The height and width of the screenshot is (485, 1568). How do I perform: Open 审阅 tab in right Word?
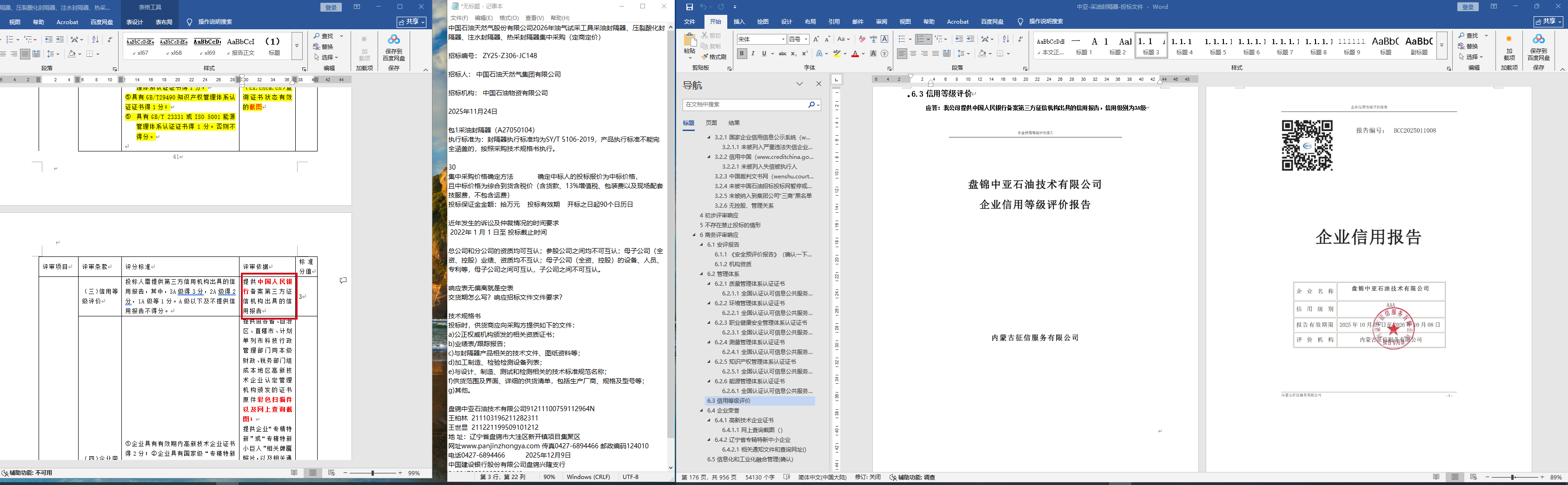point(881,22)
